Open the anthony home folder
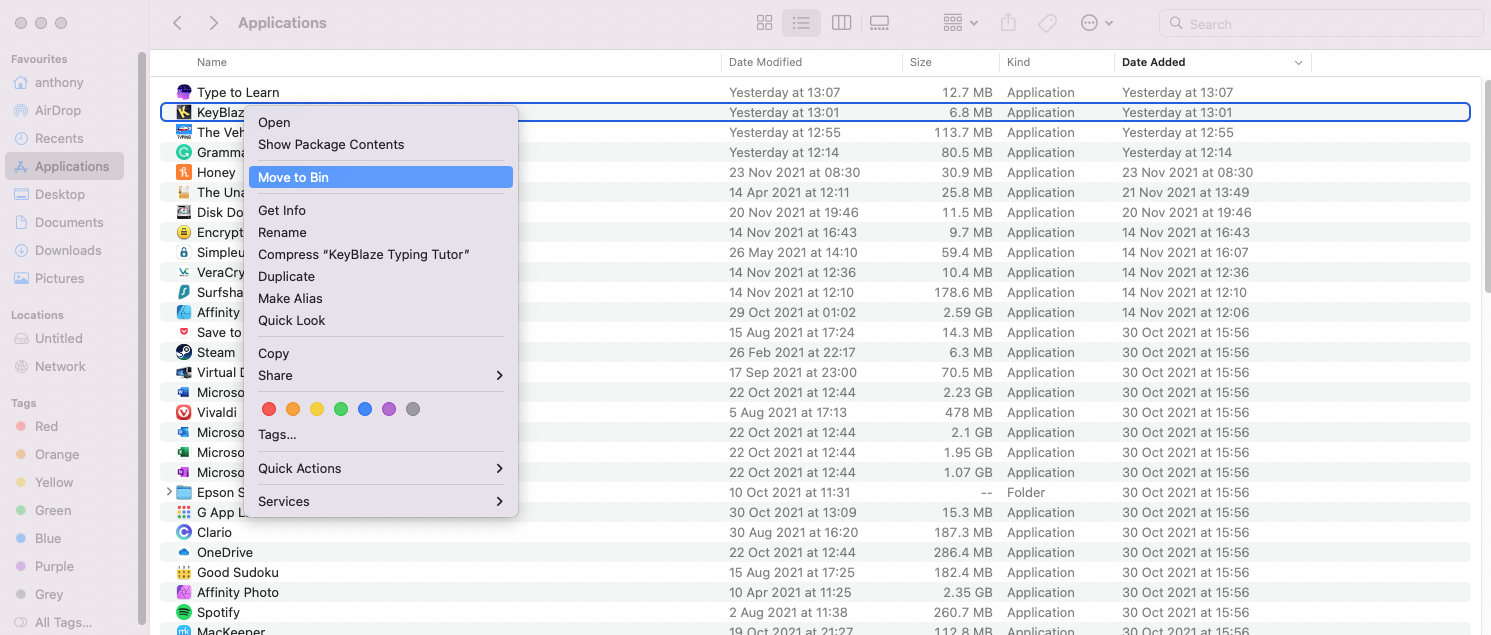Screen dimensions: 1491x635 [58, 83]
